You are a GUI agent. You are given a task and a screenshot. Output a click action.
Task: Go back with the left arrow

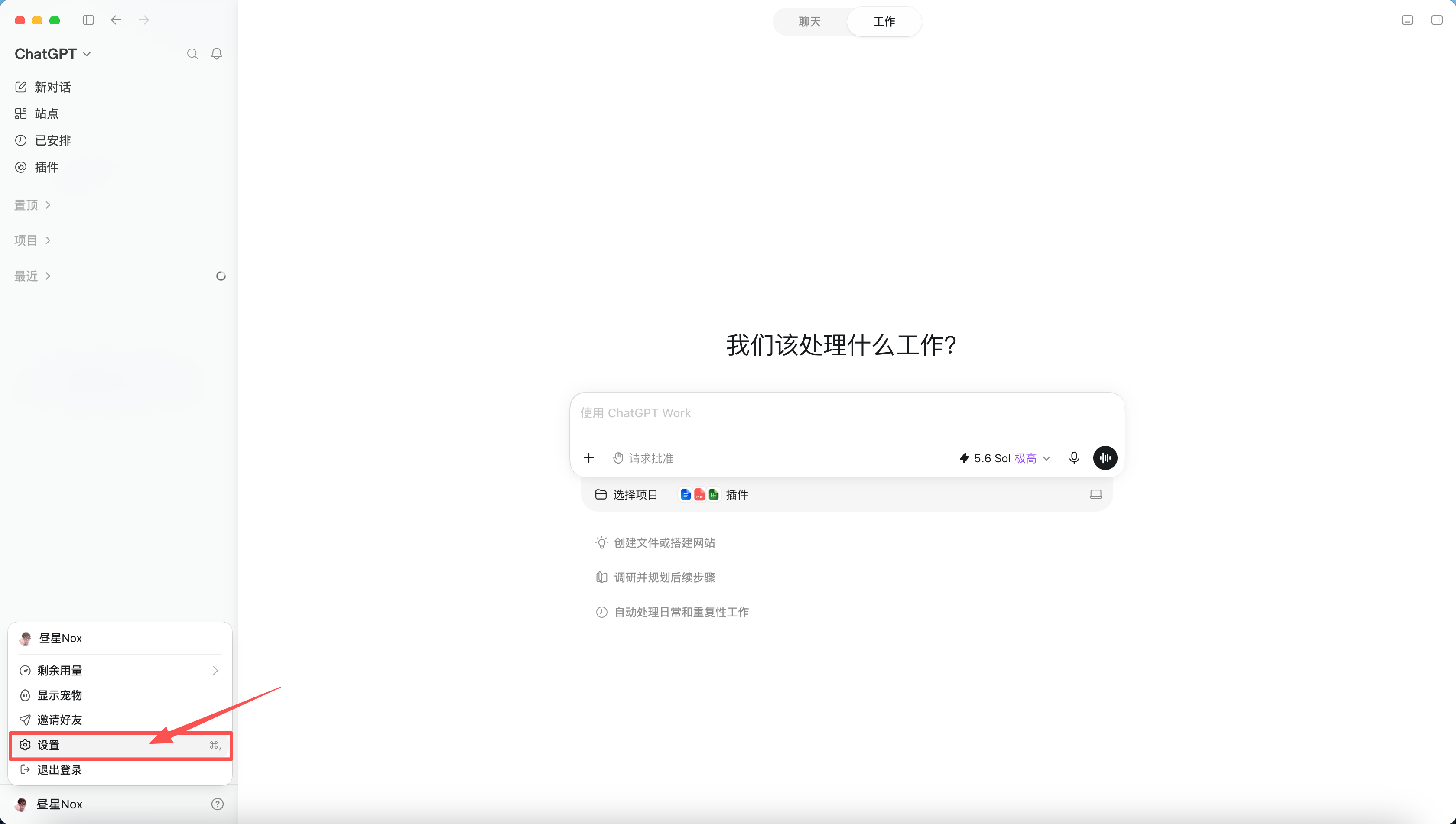[116, 20]
